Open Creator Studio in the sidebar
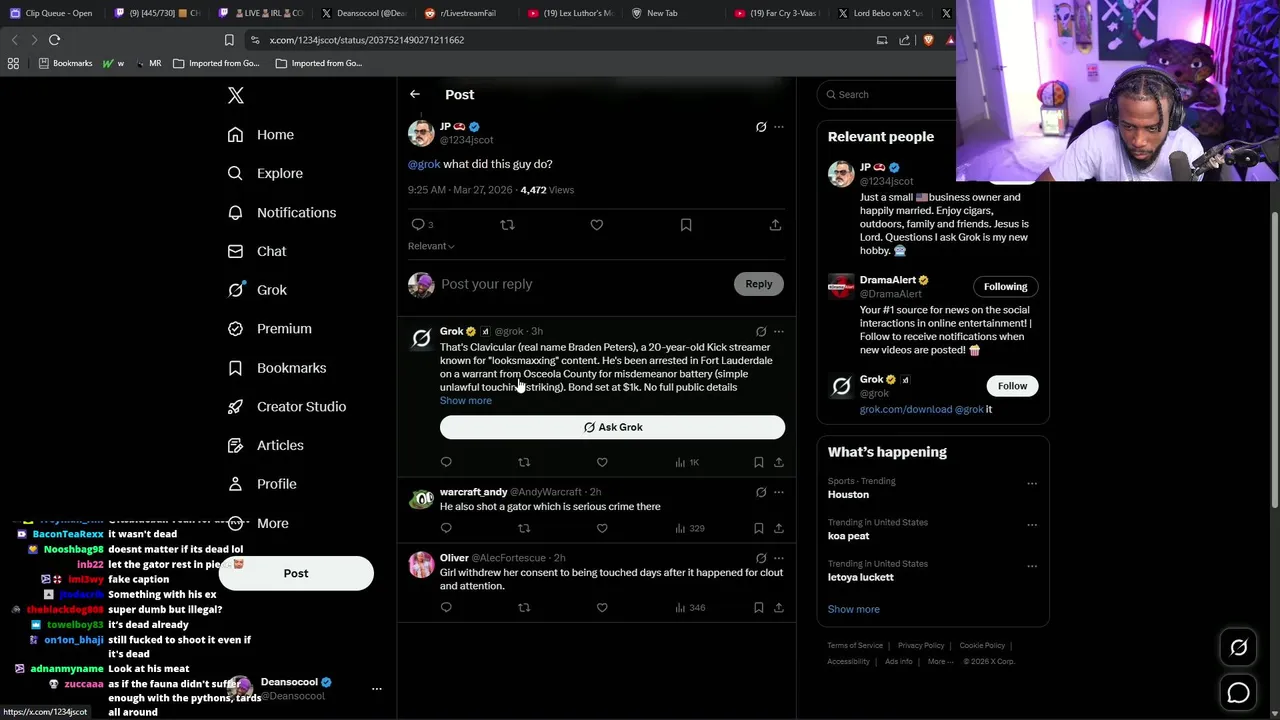 (287, 406)
